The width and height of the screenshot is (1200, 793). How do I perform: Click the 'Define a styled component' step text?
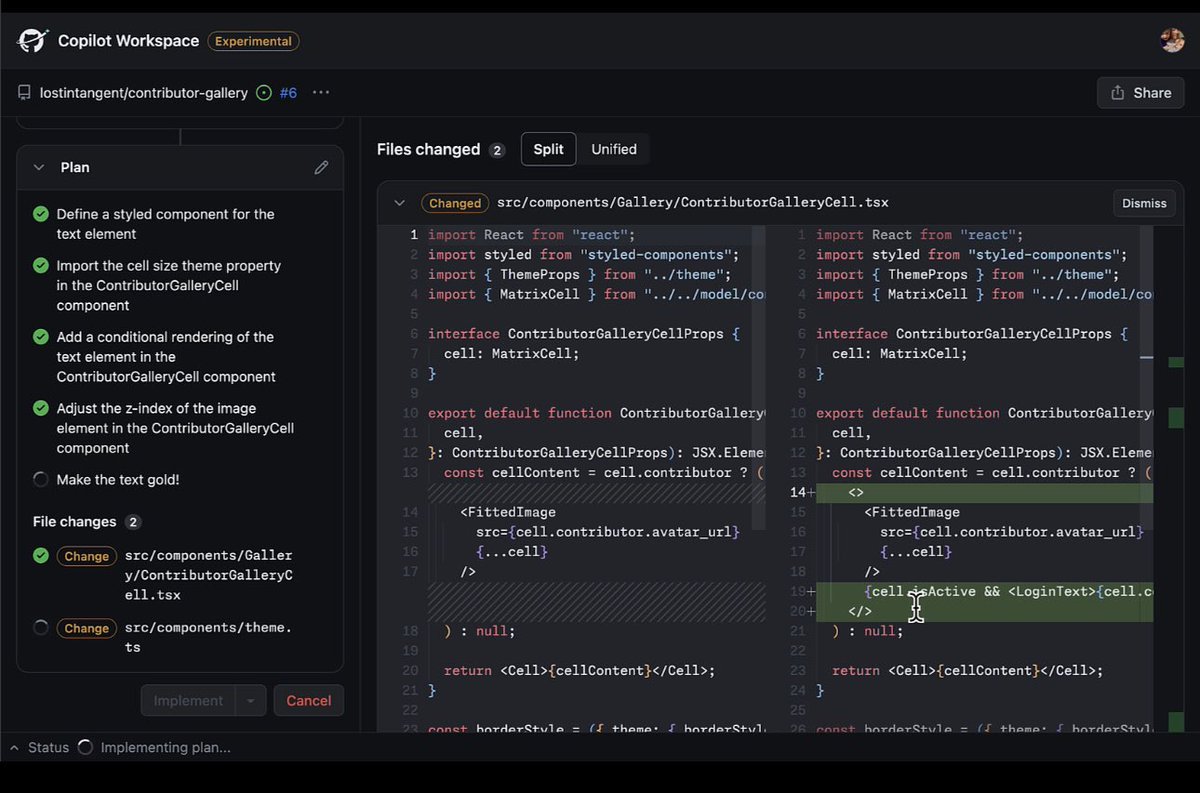pos(165,224)
